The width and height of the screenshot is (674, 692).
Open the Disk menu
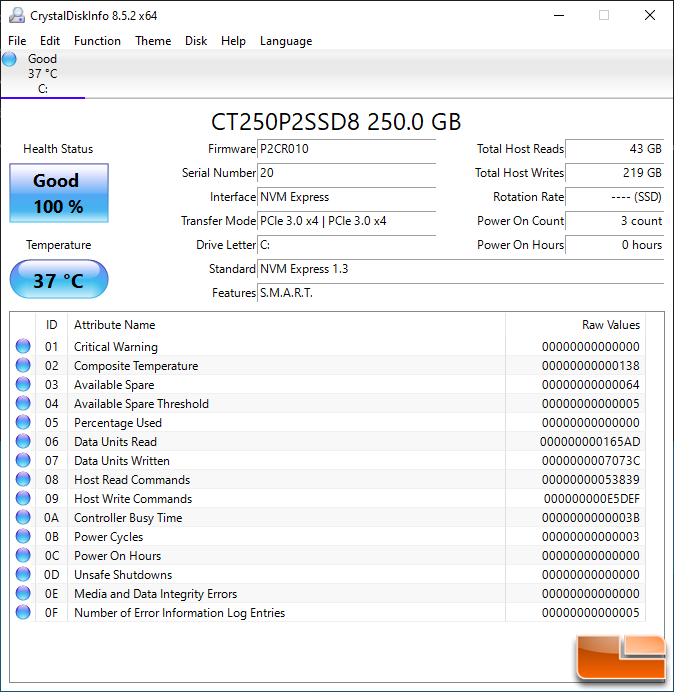(196, 41)
